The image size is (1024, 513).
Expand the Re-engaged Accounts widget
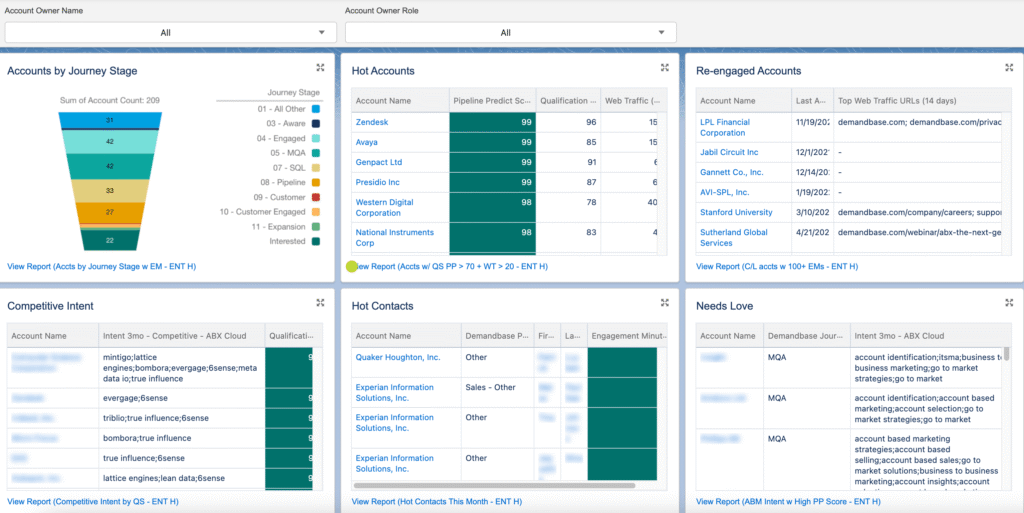[x=1009, y=68]
